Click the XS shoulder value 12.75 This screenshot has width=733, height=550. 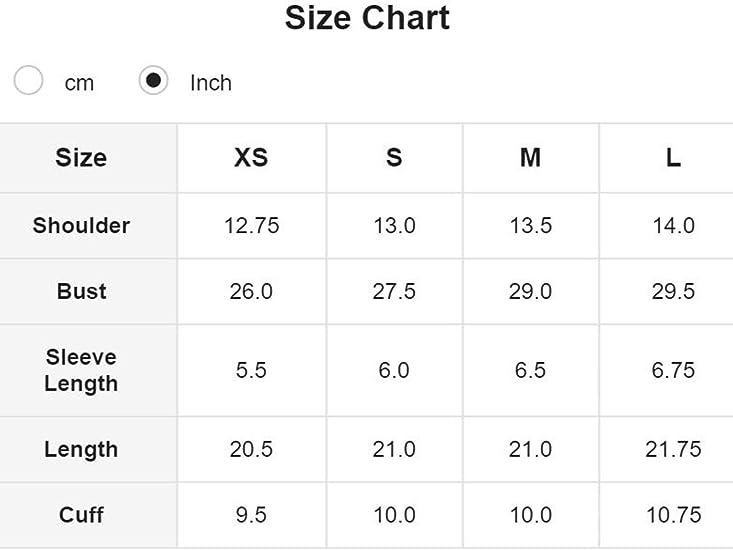(251, 226)
